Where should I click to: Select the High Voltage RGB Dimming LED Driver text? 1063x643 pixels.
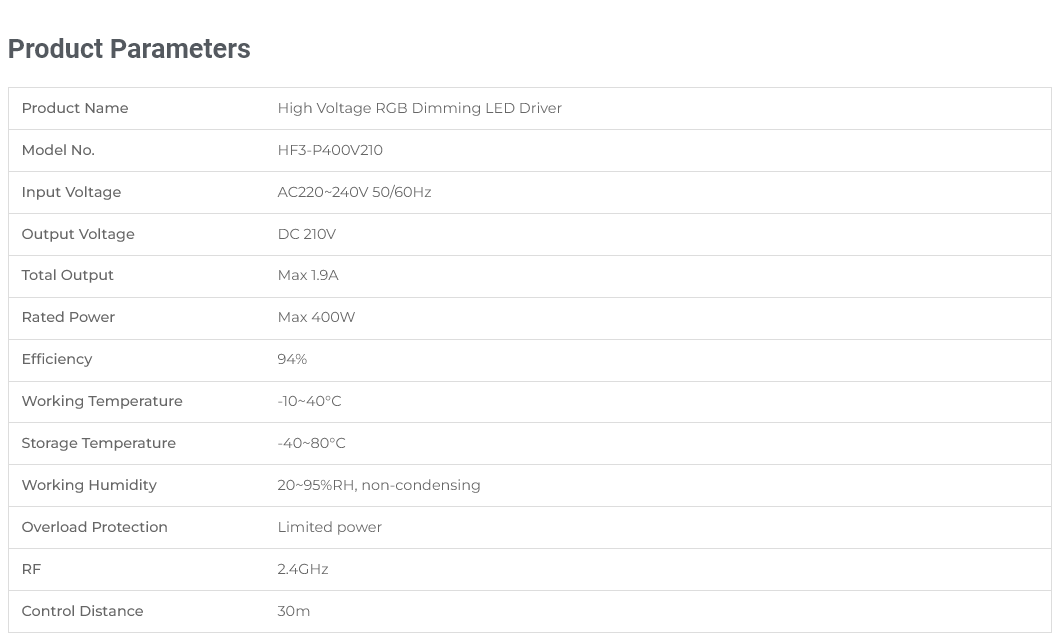(x=419, y=108)
